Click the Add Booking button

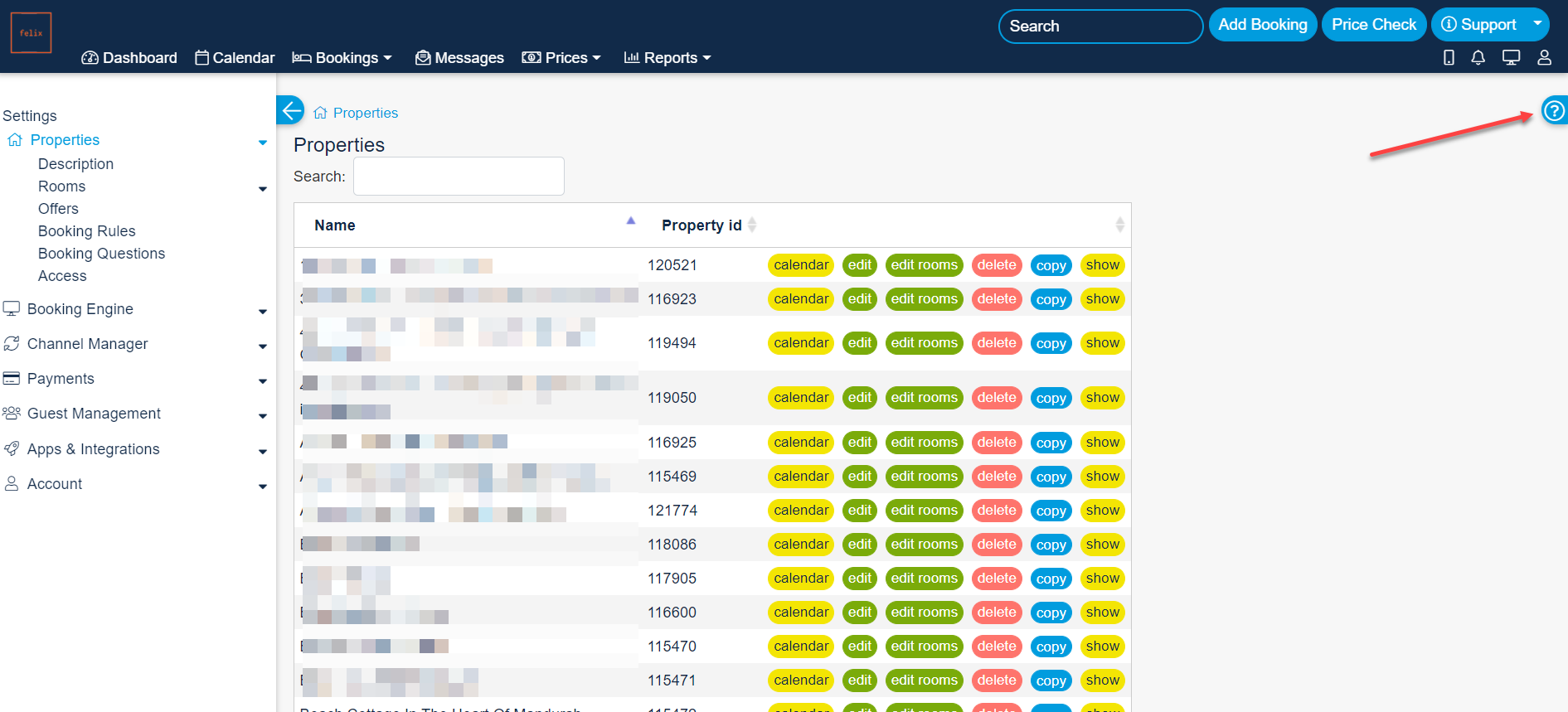(1262, 25)
